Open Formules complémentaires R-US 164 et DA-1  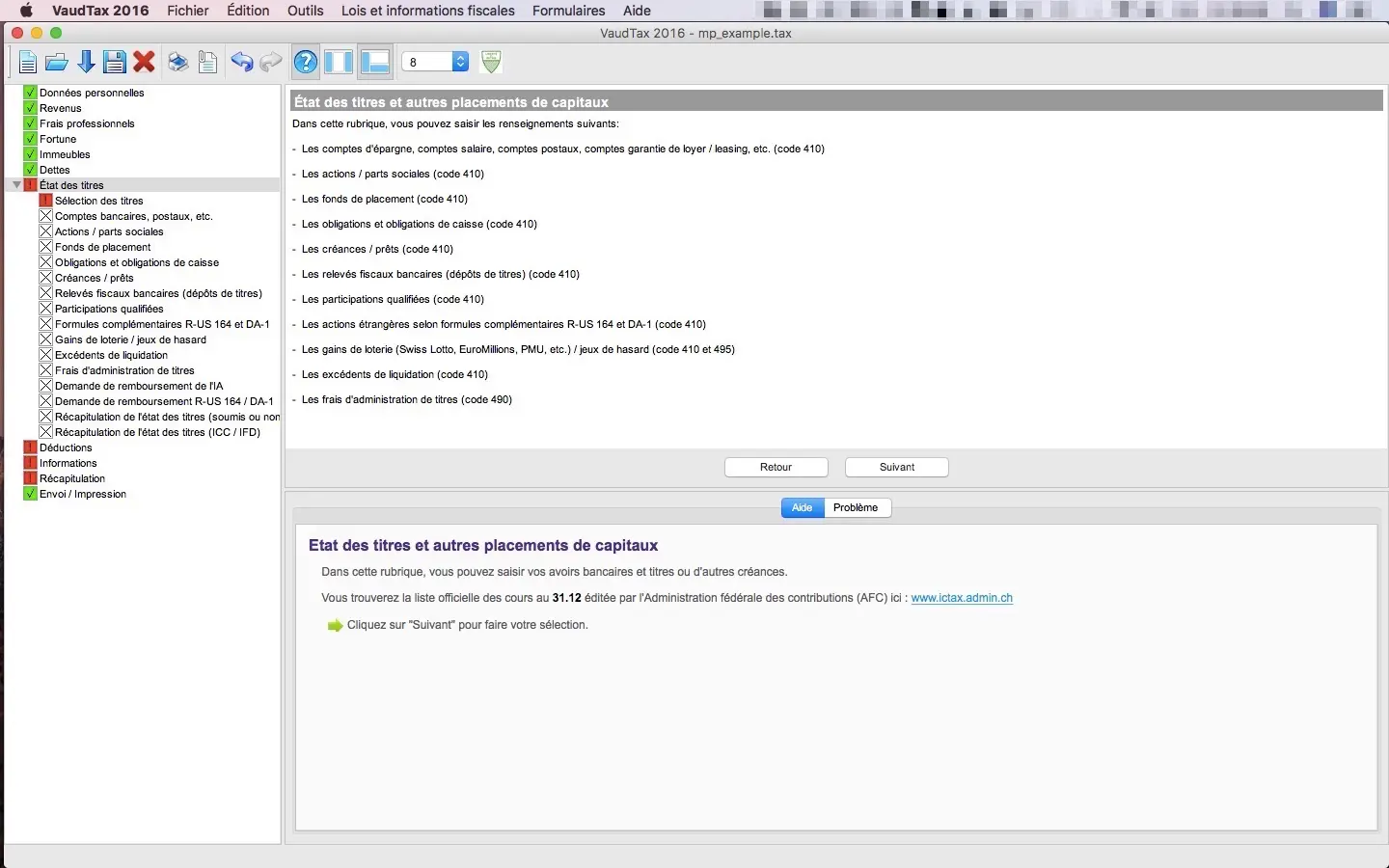click(162, 324)
